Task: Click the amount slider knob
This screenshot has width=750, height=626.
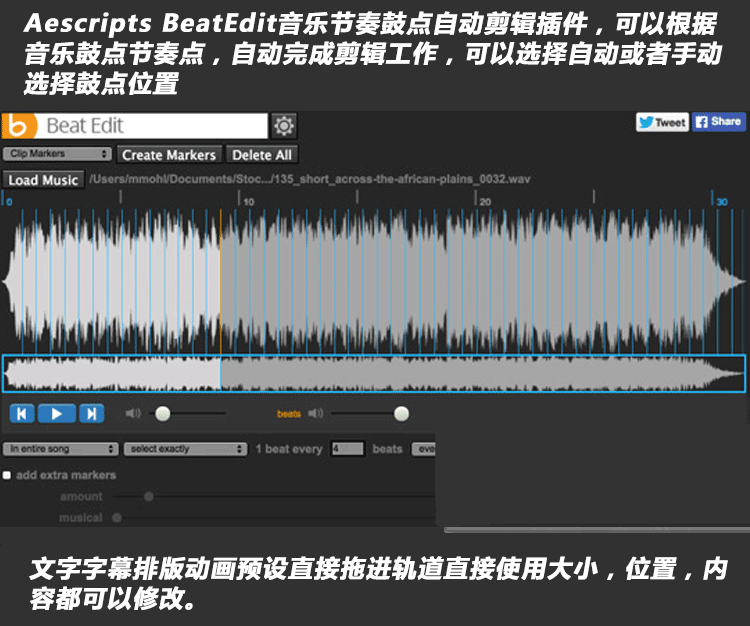Action: pos(149,496)
